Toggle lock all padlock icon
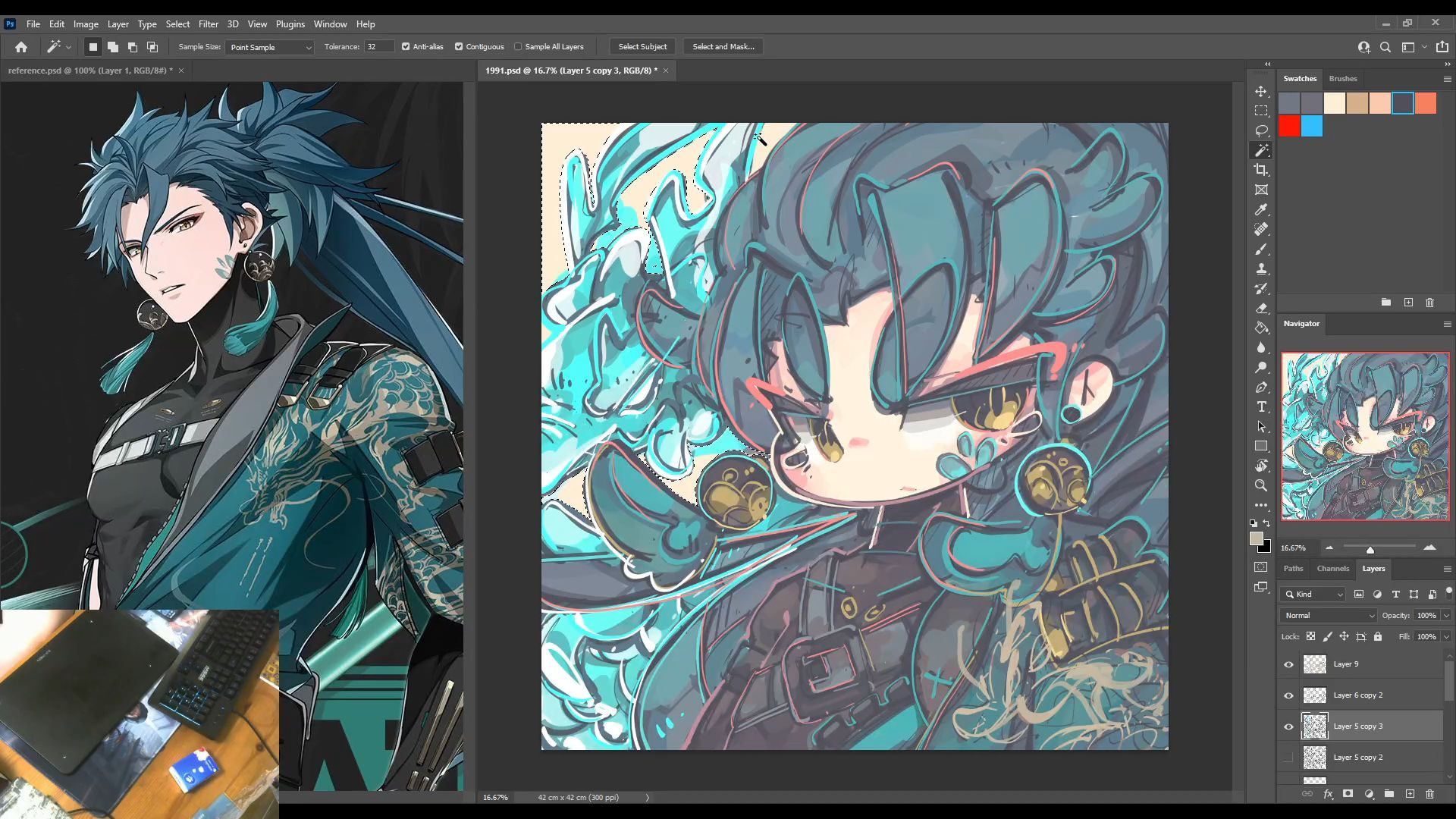This screenshot has width=1456, height=819. pyautogui.click(x=1378, y=637)
